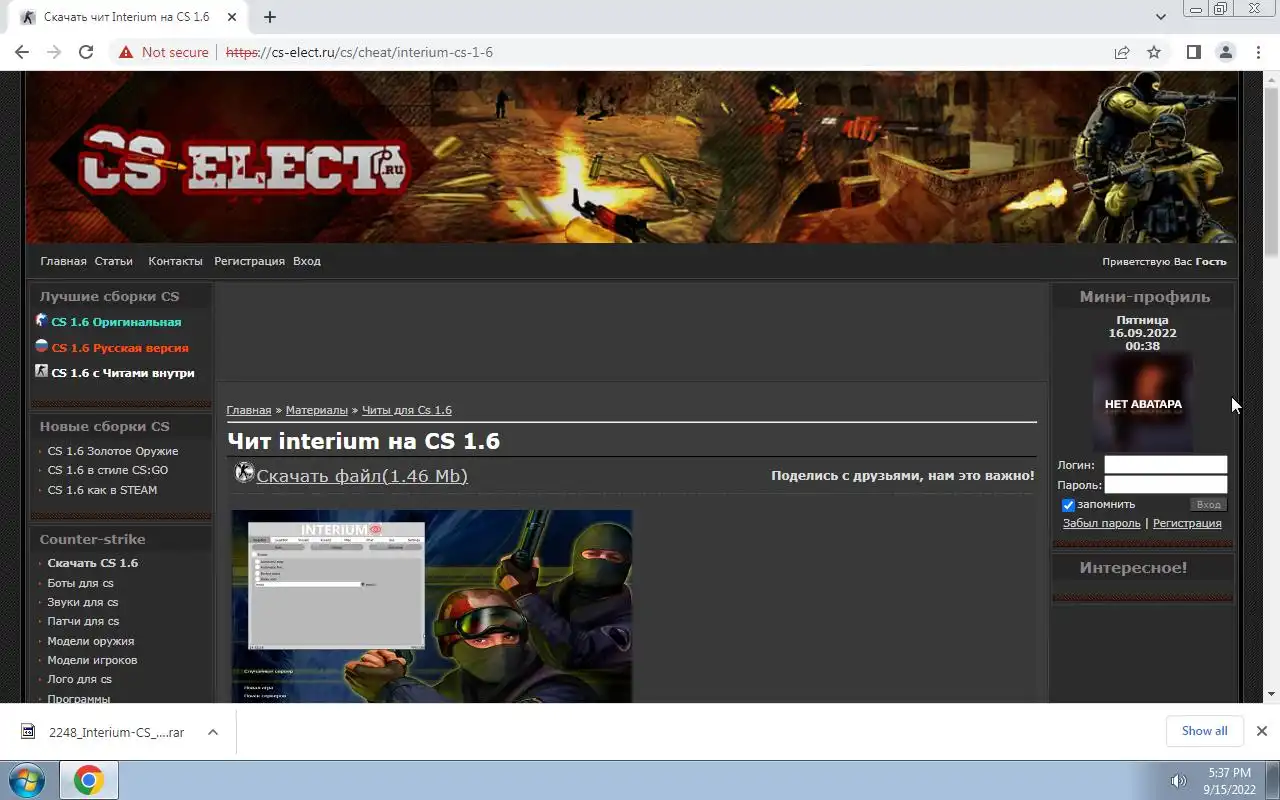Open Боты для cs link
1280x800 pixels.
80,583
